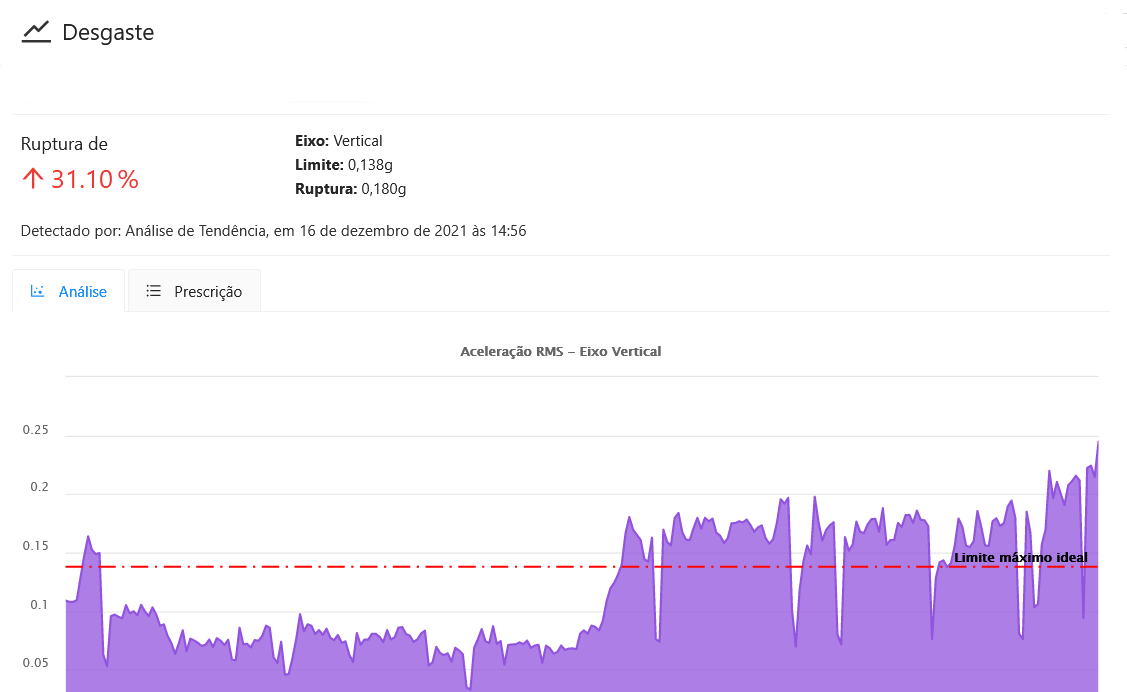The image size is (1127, 692).
Task: Click the 0.25 y-axis label
Action: click(36, 430)
